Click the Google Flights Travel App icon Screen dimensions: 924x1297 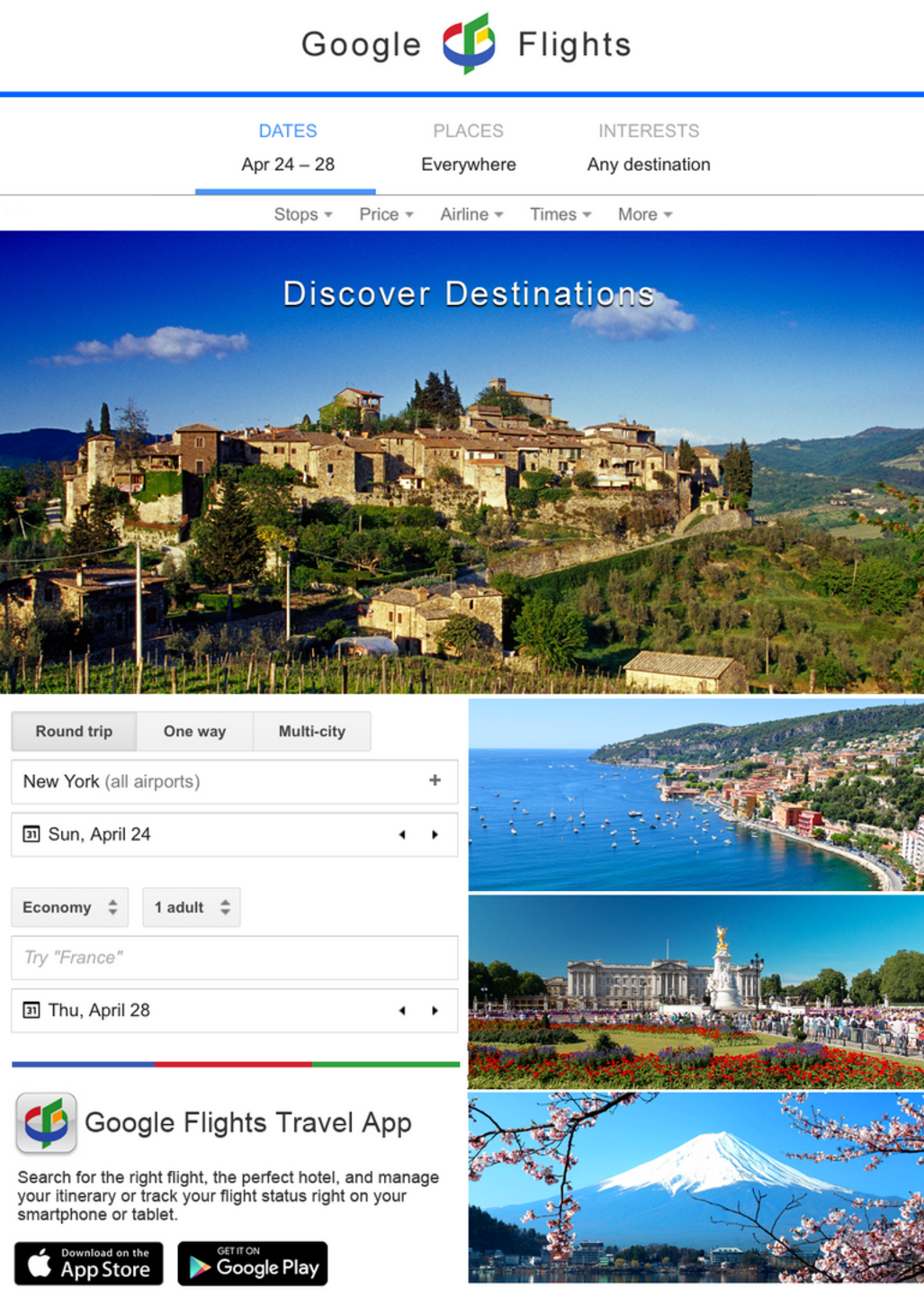tap(46, 1122)
